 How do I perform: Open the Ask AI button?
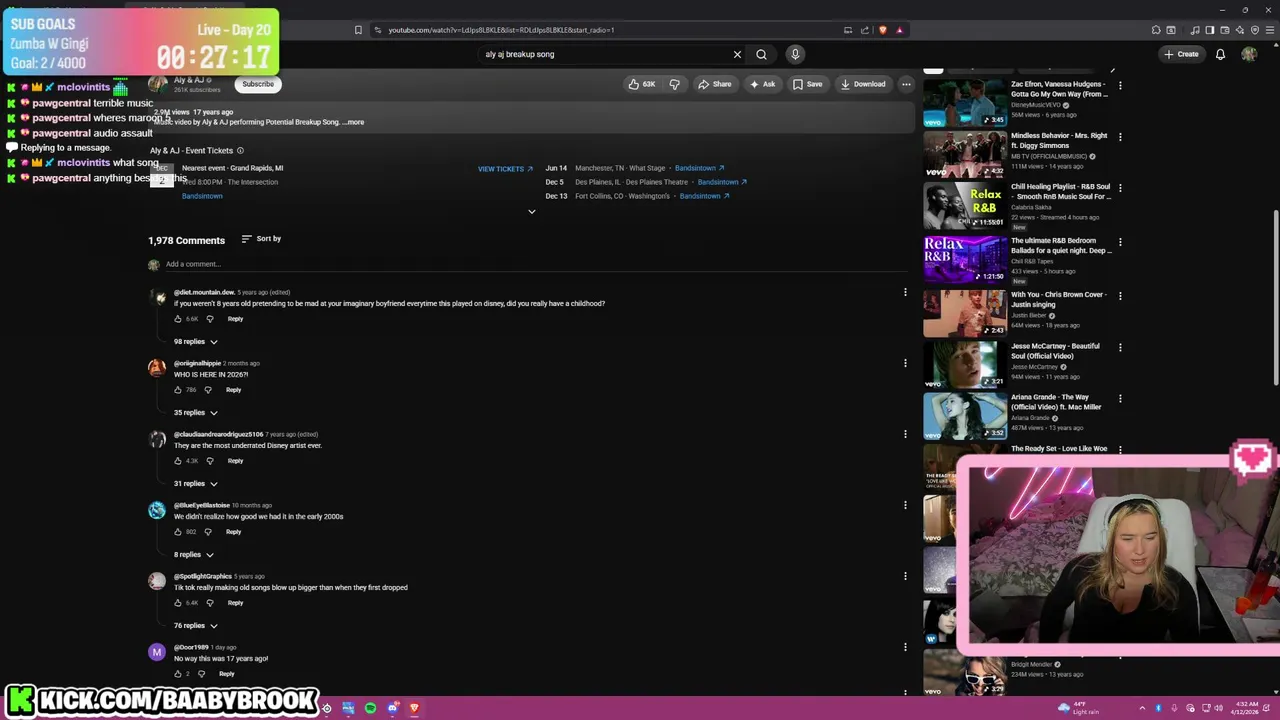762,84
